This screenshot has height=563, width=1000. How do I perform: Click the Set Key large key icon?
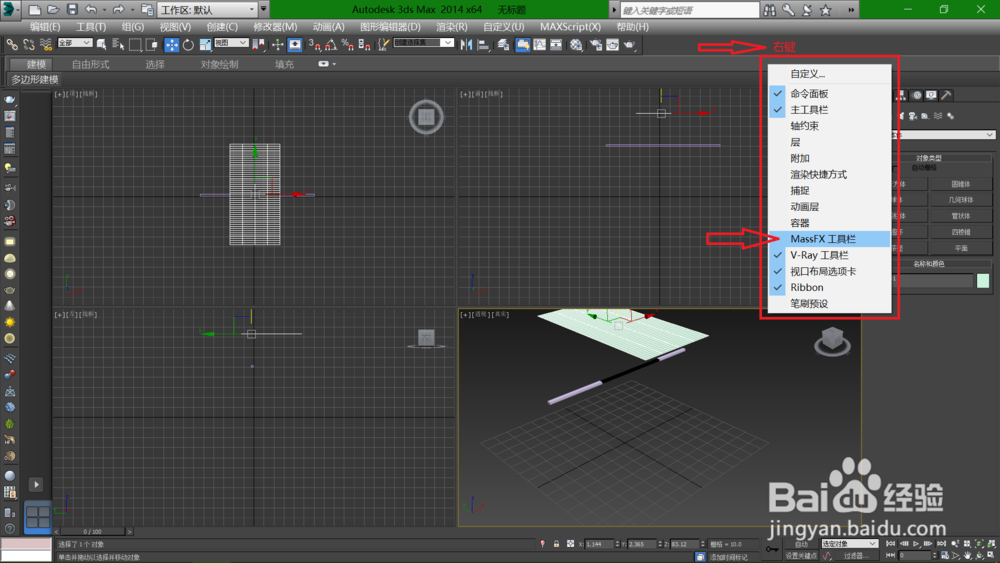[x=772, y=549]
